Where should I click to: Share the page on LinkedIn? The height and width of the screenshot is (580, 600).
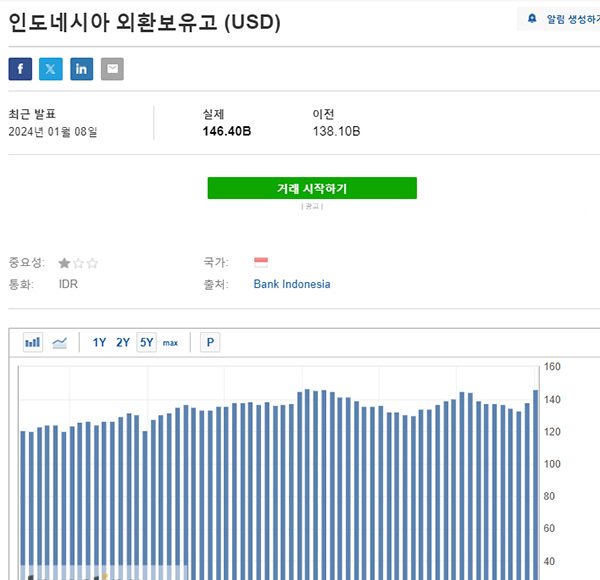pyautogui.click(x=82, y=69)
